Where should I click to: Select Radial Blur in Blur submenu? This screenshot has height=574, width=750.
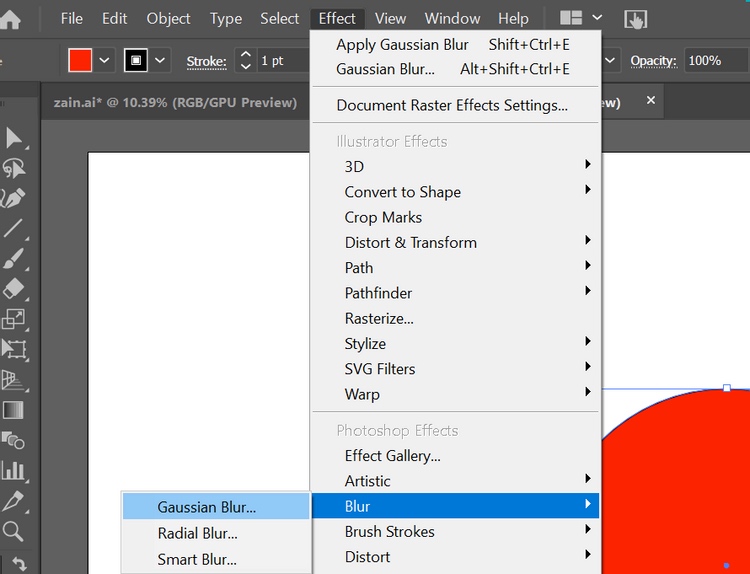pos(216,533)
